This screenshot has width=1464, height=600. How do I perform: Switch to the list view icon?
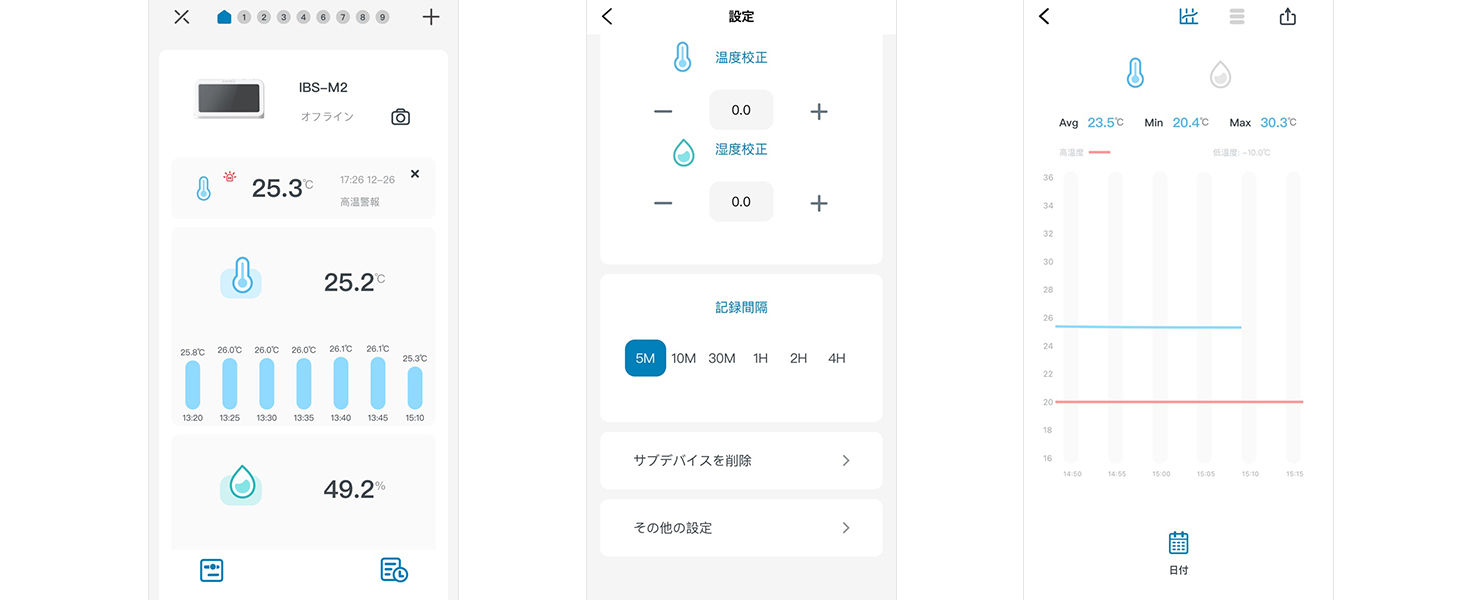(1237, 16)
